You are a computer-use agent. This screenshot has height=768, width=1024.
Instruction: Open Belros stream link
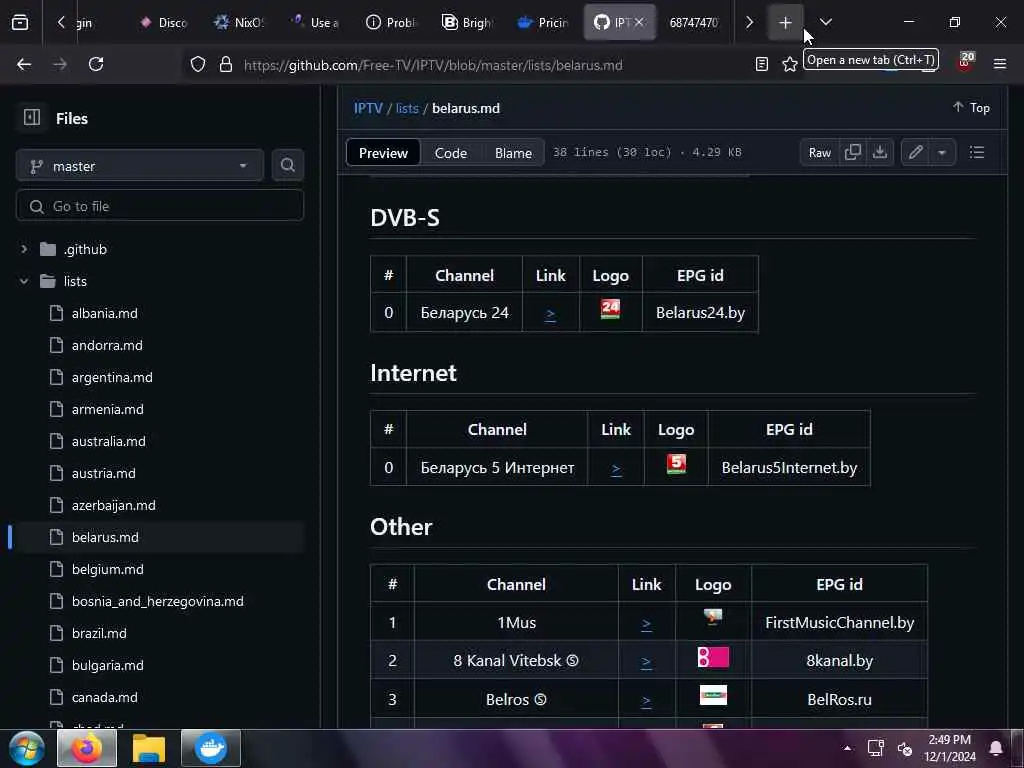(646, 700)
